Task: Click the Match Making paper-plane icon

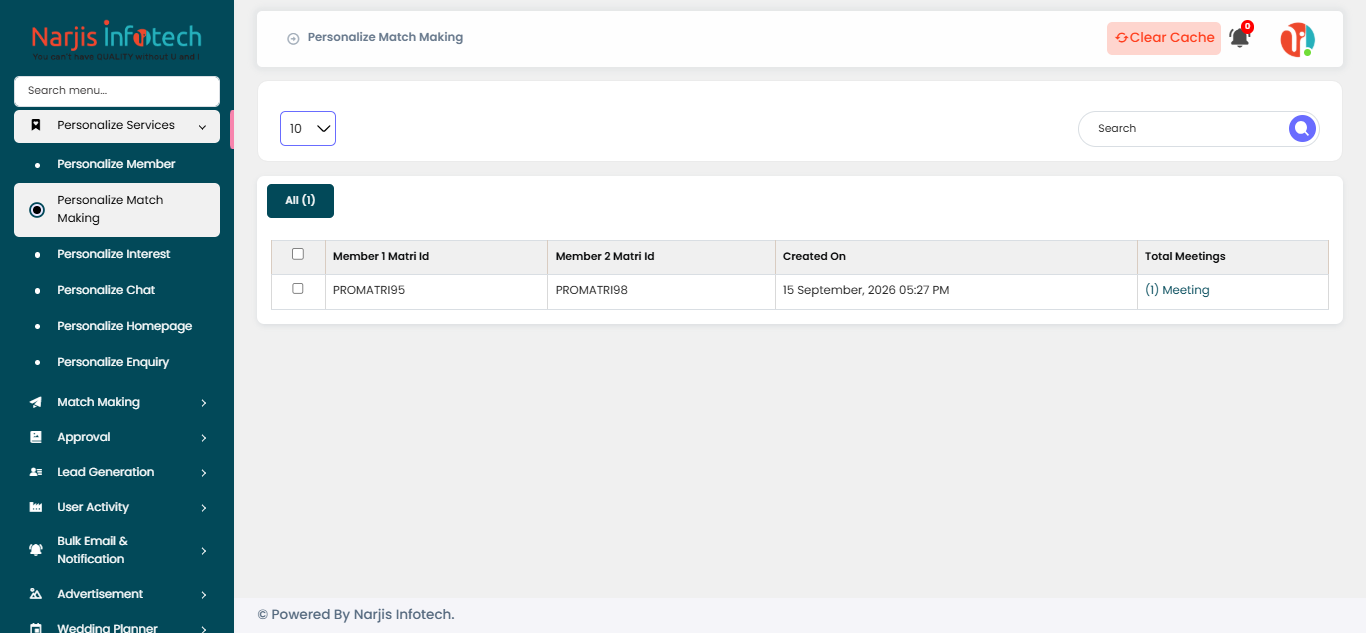Action: click(36, 402)
